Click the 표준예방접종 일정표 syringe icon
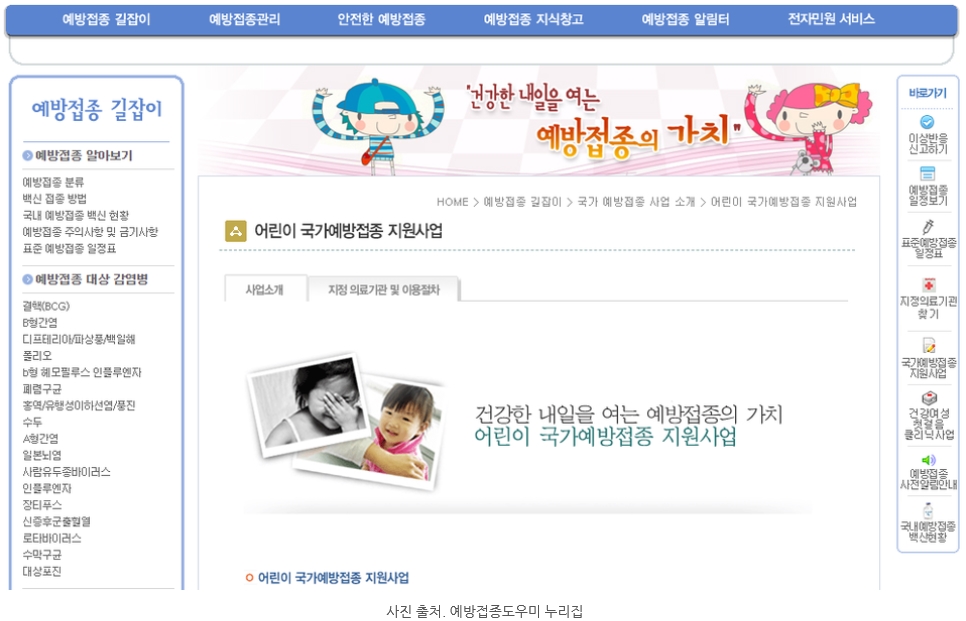 point(928,226)
